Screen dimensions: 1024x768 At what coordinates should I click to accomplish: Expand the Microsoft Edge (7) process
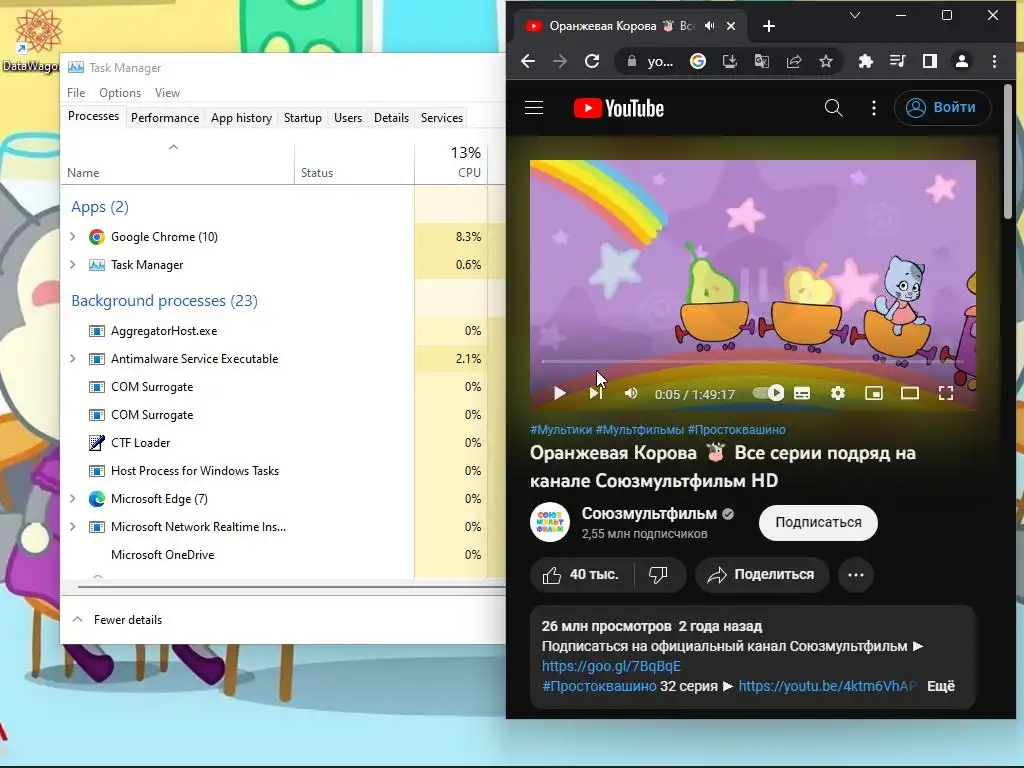pos(72,498)
